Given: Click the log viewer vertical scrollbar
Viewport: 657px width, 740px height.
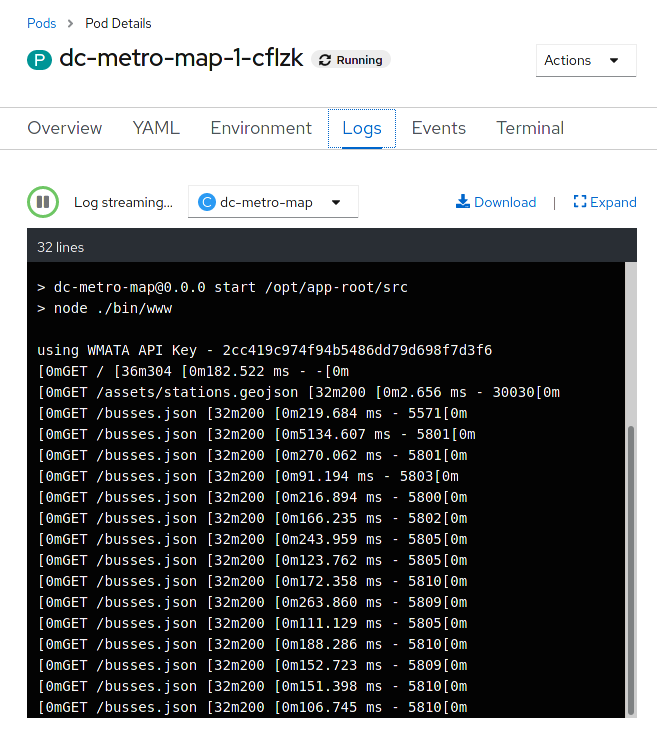Looking at the screenshot, I should [630, 570].
